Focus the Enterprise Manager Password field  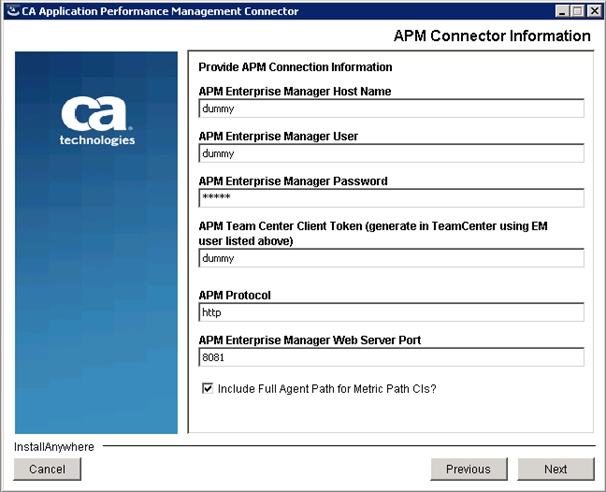click(x=391, y=198)
